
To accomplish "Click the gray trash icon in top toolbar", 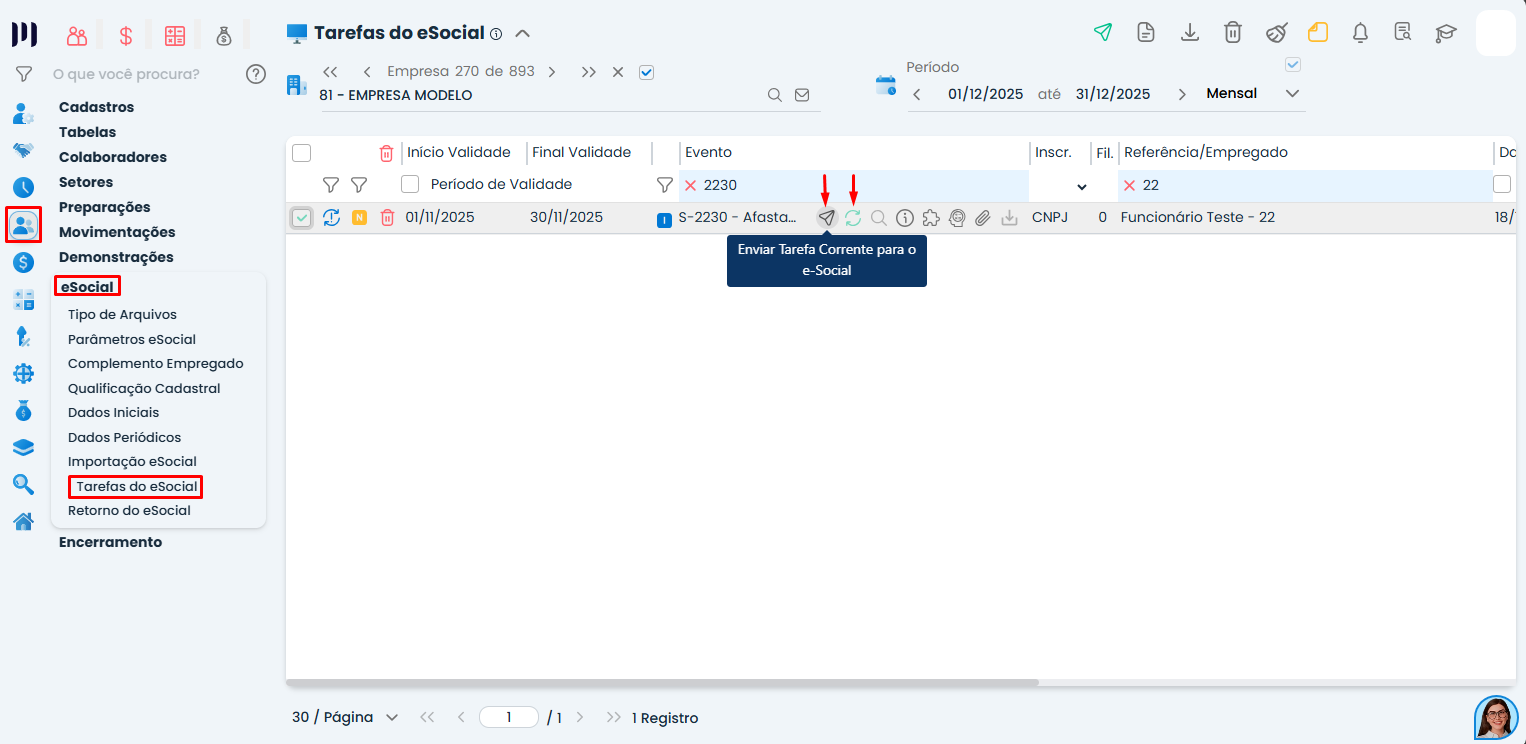I will [1233, 32].
